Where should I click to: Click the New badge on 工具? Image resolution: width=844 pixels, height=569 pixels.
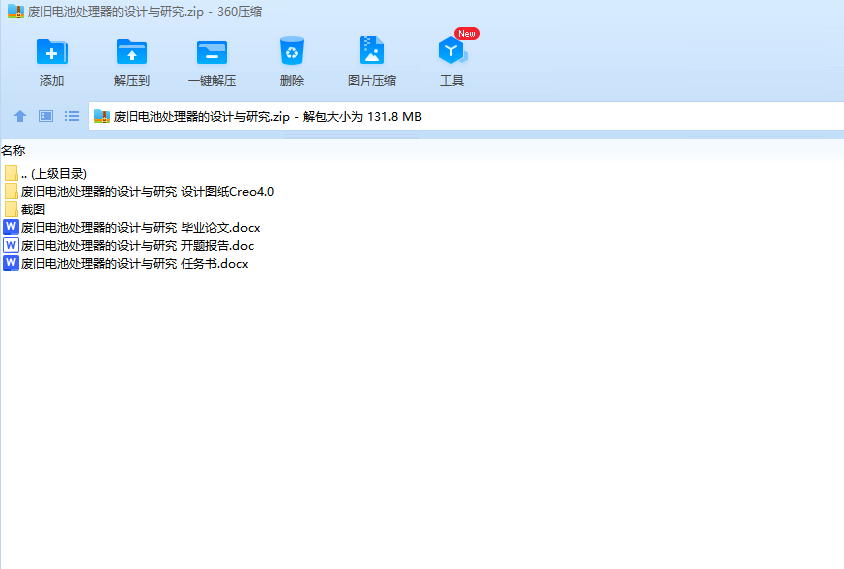pos(467,33)
